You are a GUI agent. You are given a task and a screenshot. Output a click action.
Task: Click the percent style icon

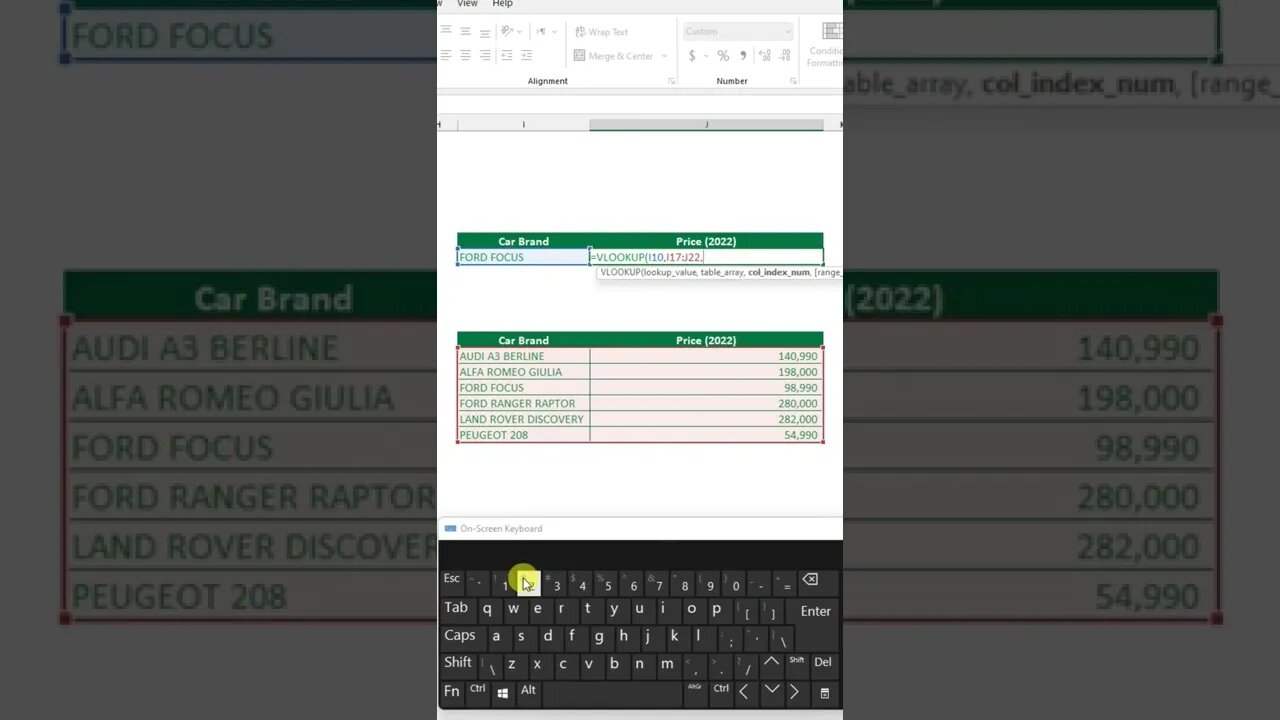pyautogui.click(x=723, y=56)
